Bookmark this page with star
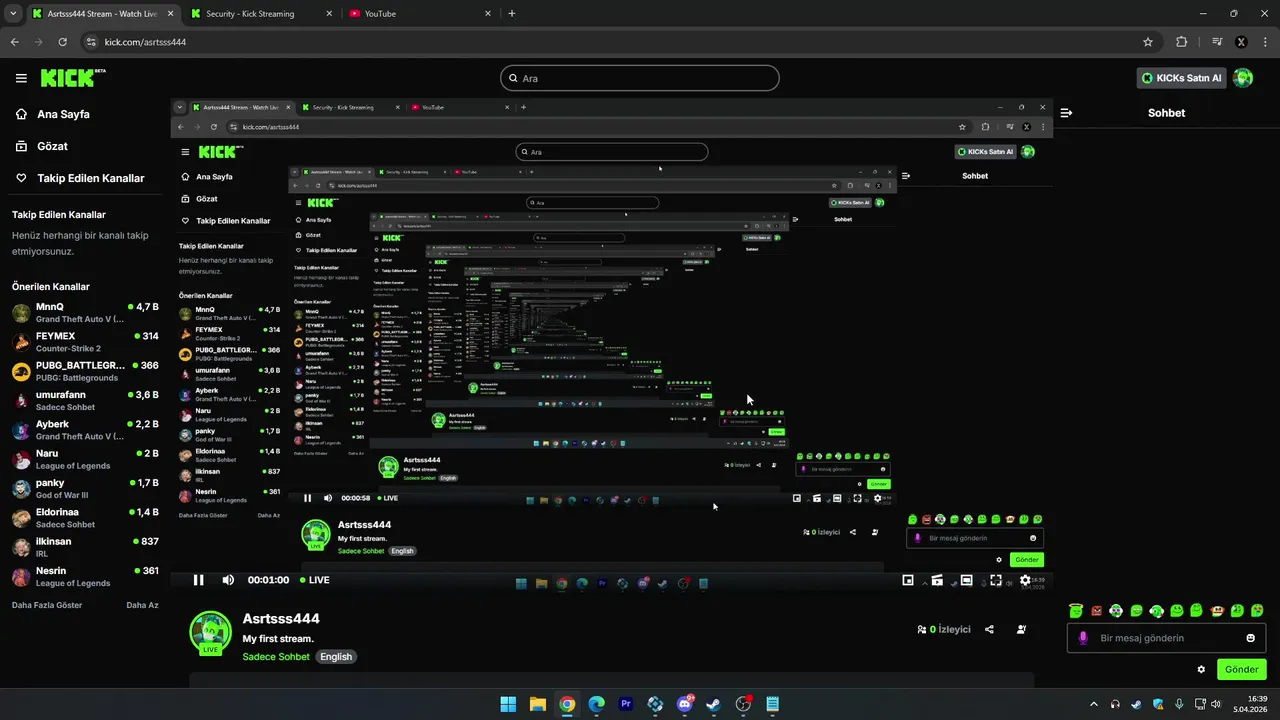Image resolution: width=1280 pixels, height=720 pixels. (x=1148, y=42)
